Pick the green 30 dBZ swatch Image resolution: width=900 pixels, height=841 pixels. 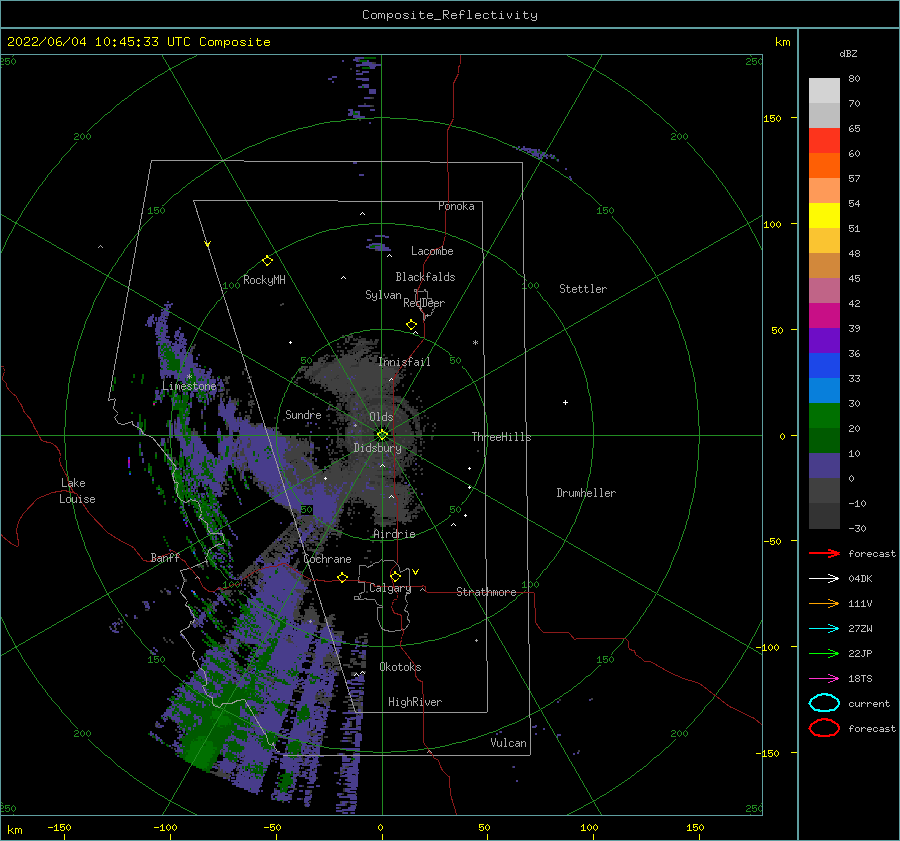click(824, 415)
